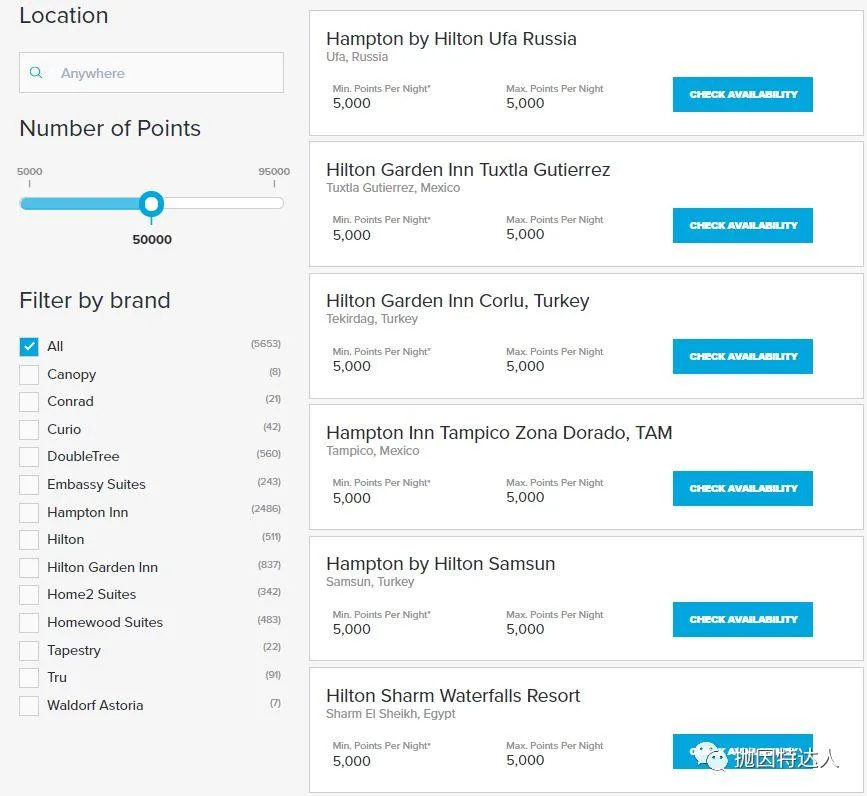
Task: Open the Hampton by Hilton Ufa Russia title
Action: (451, 39)
